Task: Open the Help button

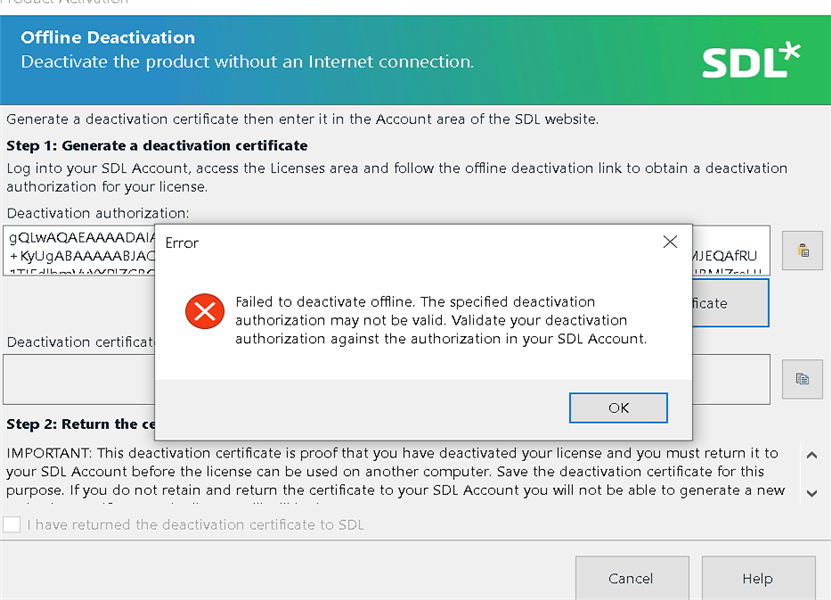Action: (x=758, y=578)
